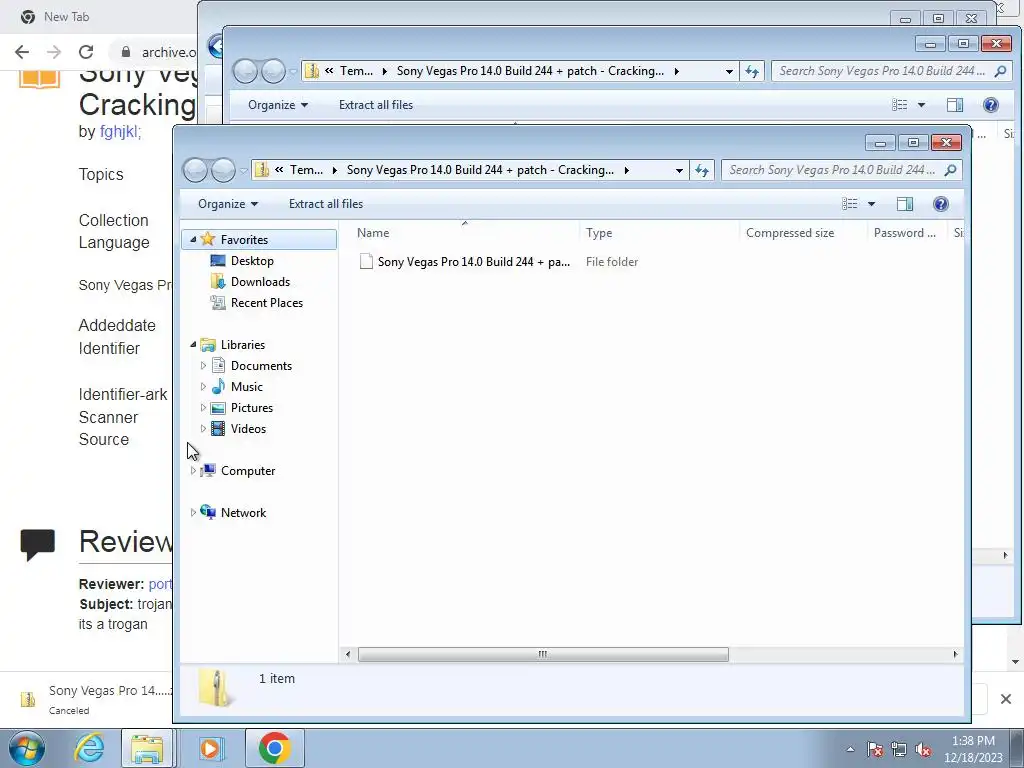Click Extract all files in front window
Screen dimensions: 1024x768
tap(326, 204)
